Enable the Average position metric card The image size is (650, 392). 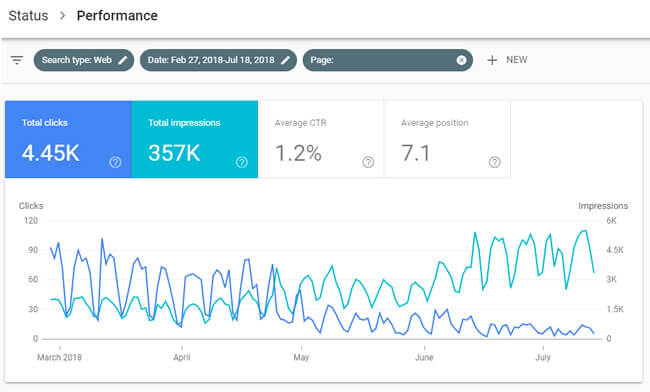click(448, 139)
